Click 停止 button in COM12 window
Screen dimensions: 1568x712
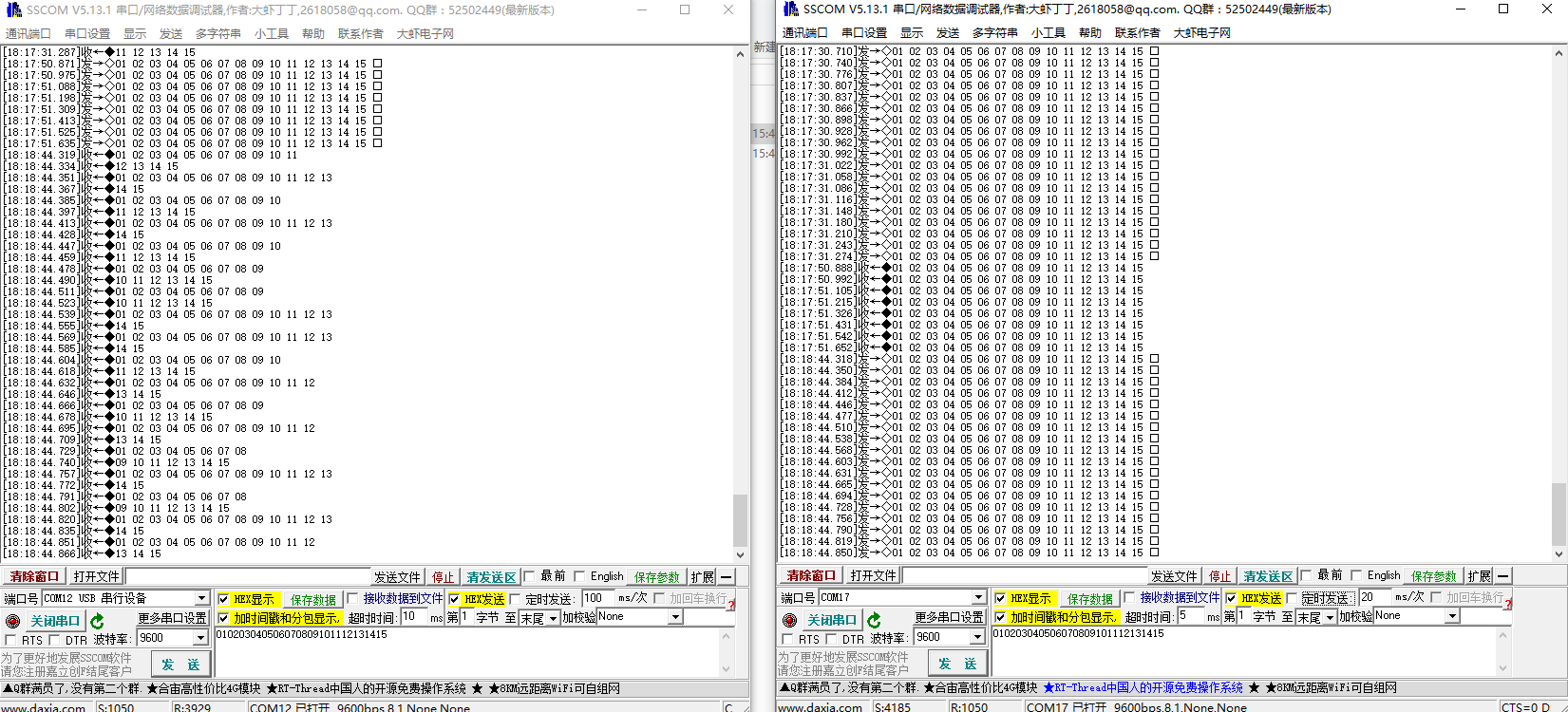[x=444, y=577]
